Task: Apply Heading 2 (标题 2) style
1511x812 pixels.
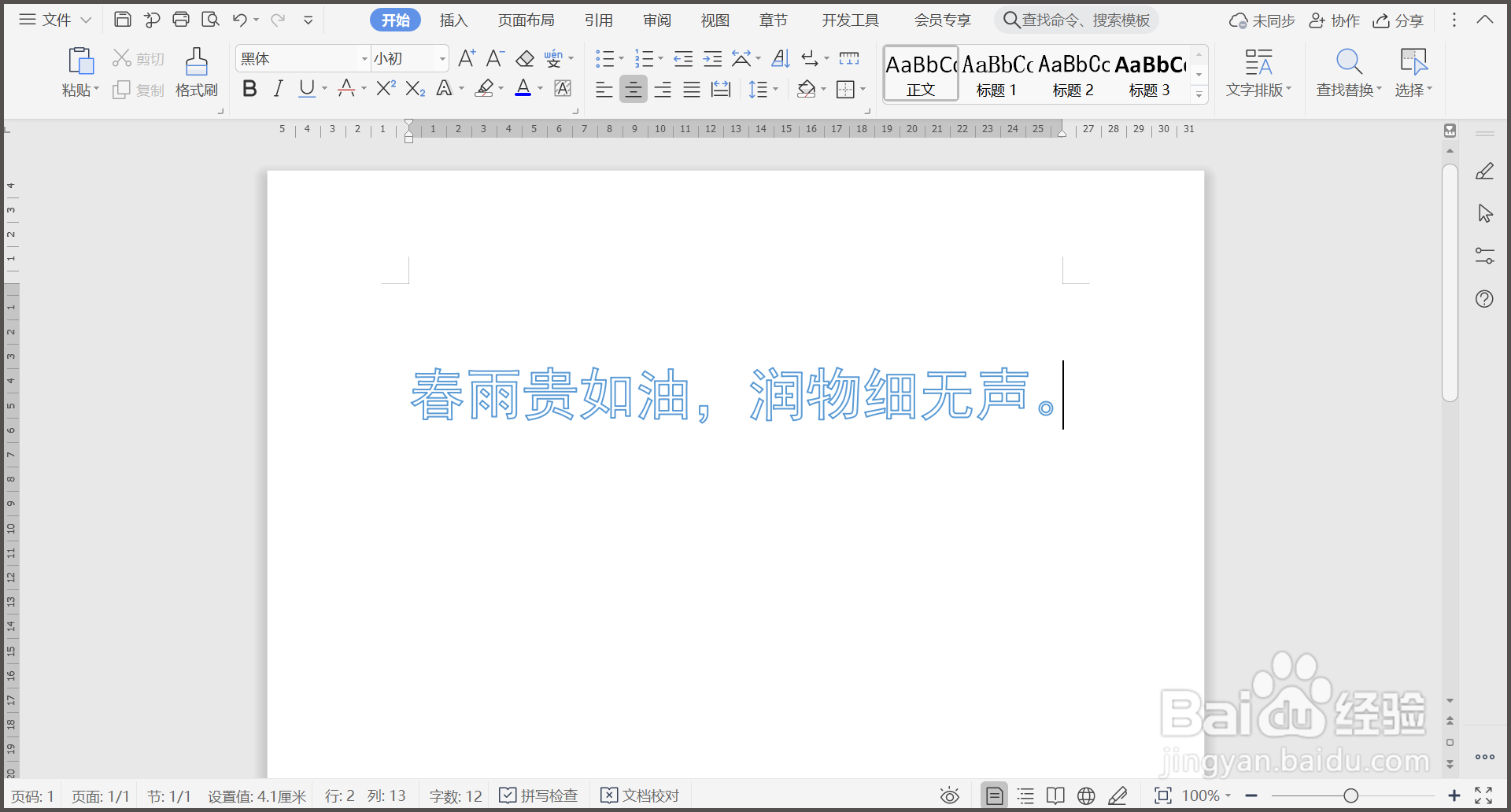Action: point(1073,74)
